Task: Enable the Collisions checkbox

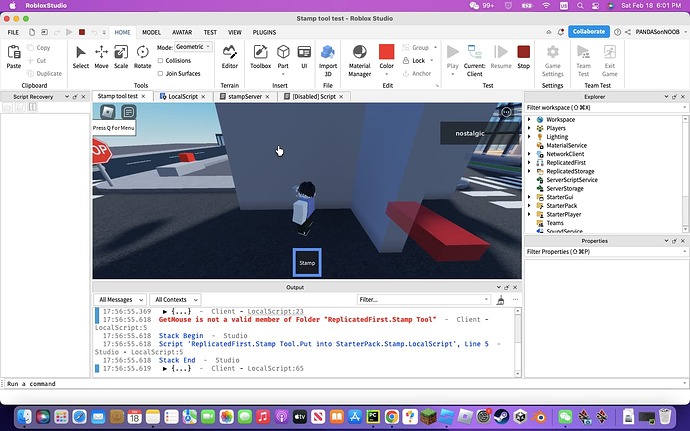Action: click(x=160, y=61)
